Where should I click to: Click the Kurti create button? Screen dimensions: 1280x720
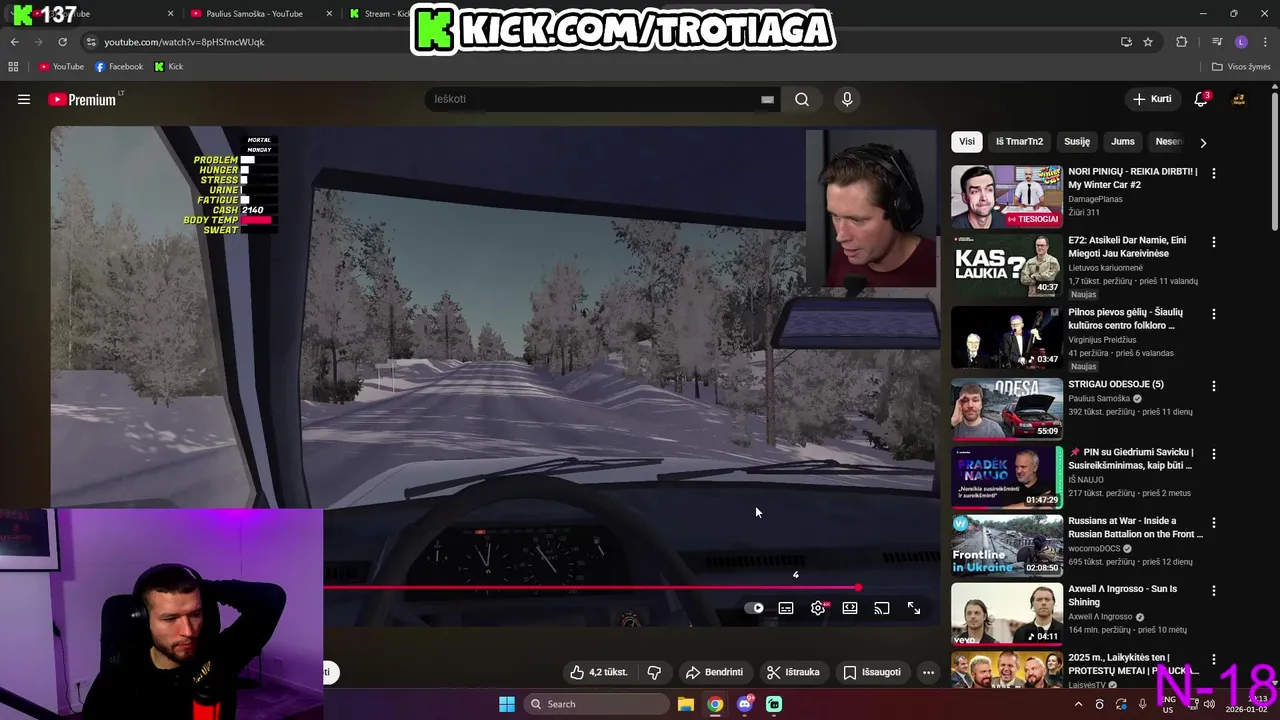point(1151,99)
